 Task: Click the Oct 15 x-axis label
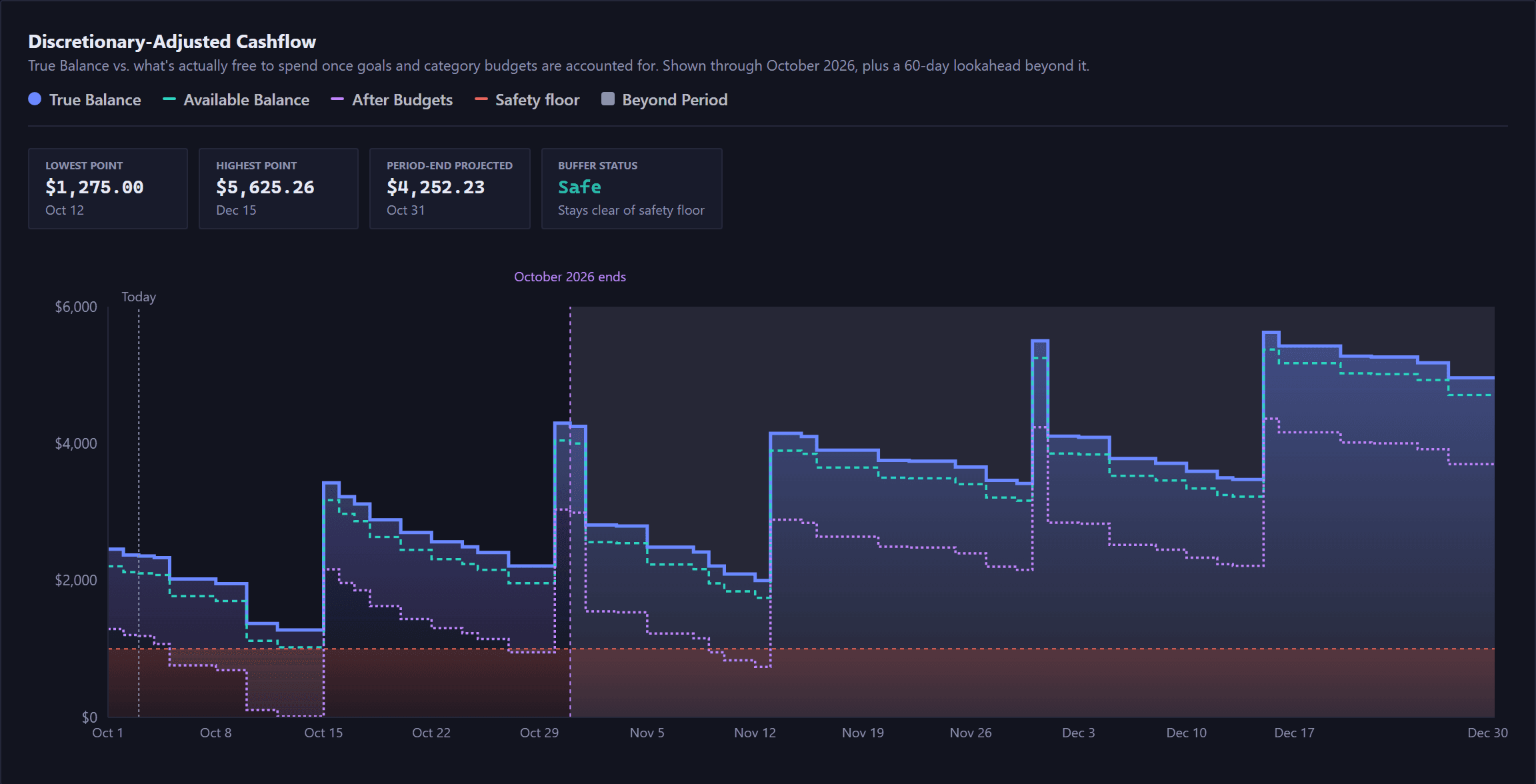click(323, 733)
